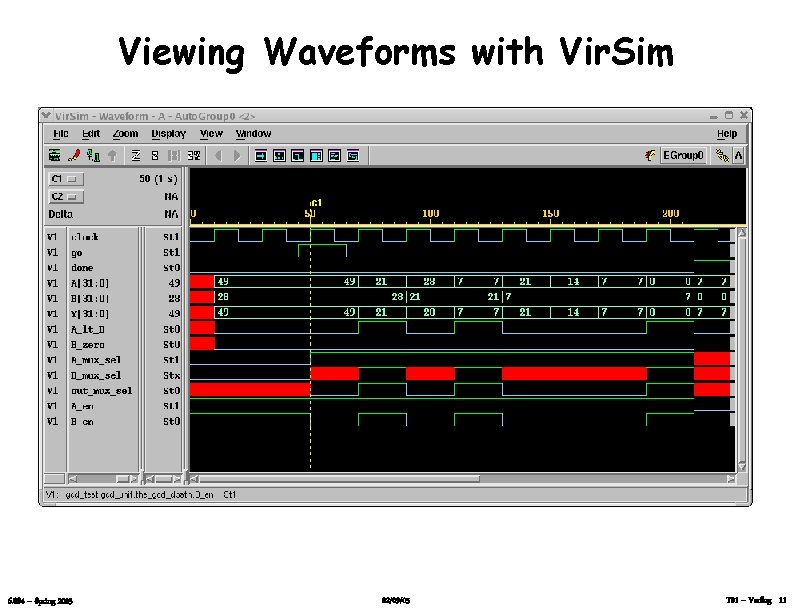The image size is (792, 612).
Task: Open the fourth cyan split-pane window icon
Action: [x=316, y=156]
